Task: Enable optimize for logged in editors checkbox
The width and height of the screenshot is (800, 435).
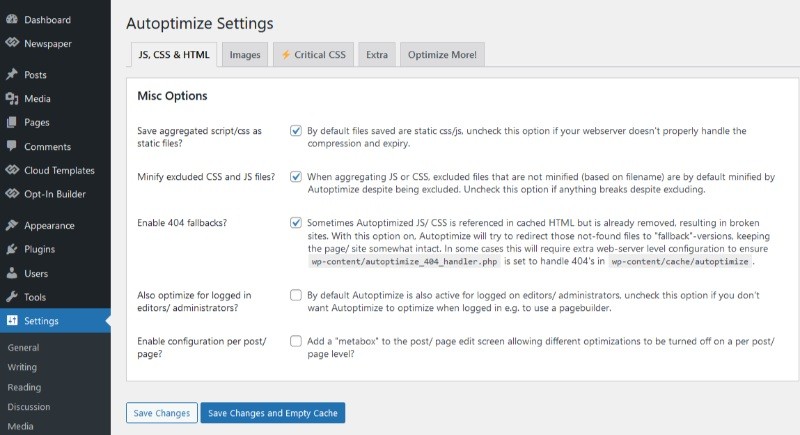Action: (x=296, y=295)
